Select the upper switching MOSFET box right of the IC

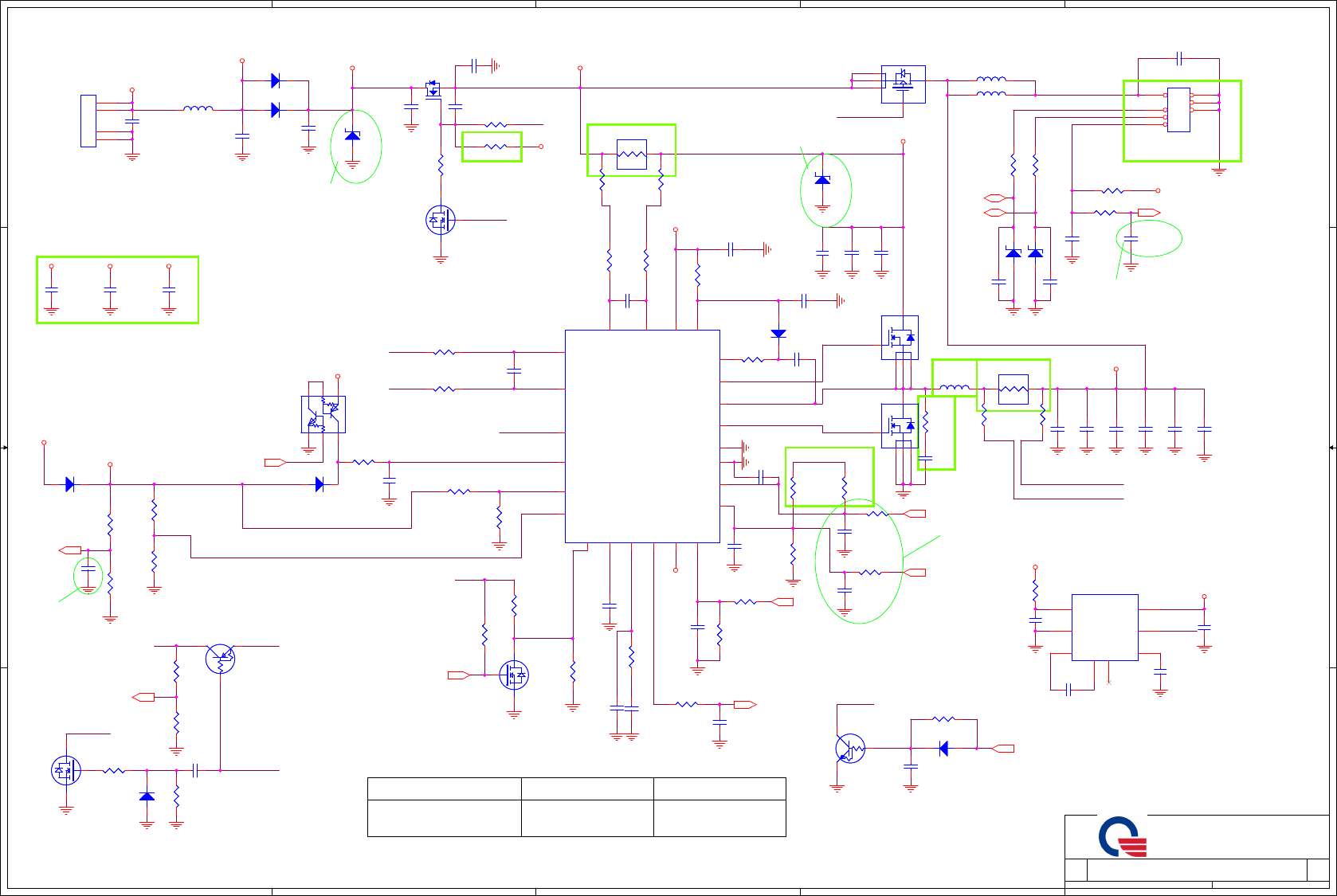click(900, 338)
